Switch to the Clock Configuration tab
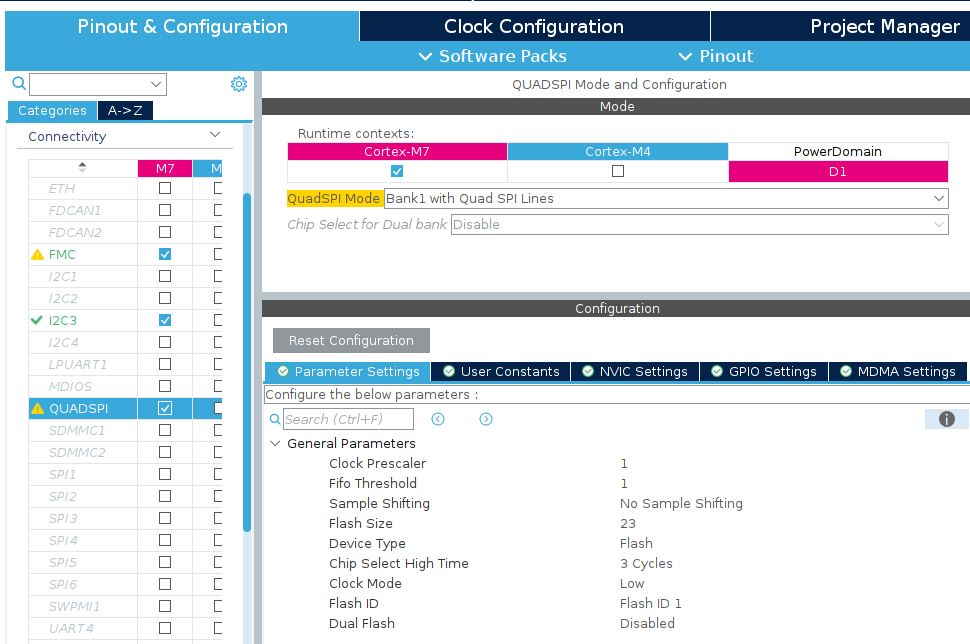 click(534, 27)
